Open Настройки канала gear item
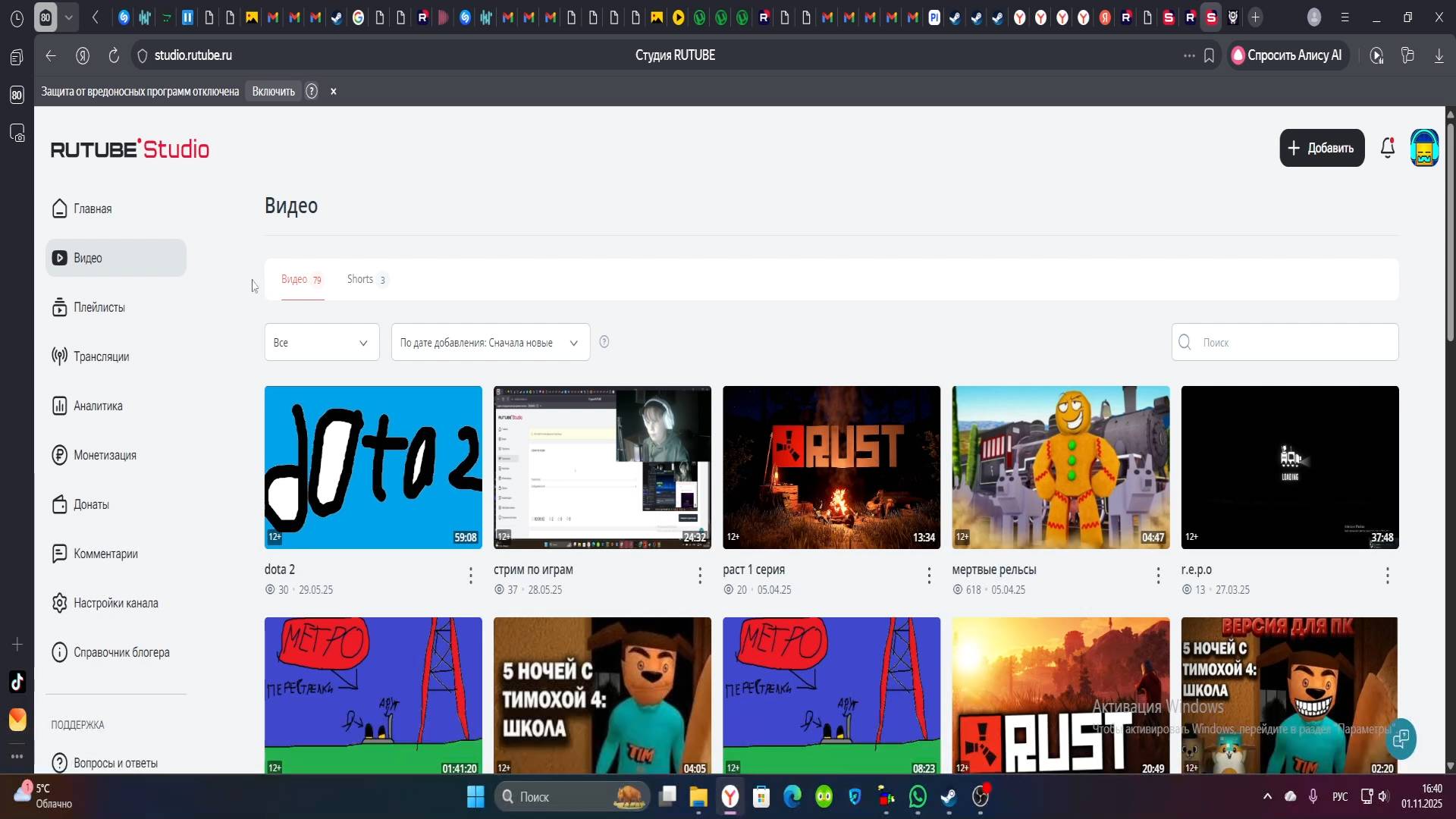This screenshot has width=1456, height=819. tap(115, 603)
